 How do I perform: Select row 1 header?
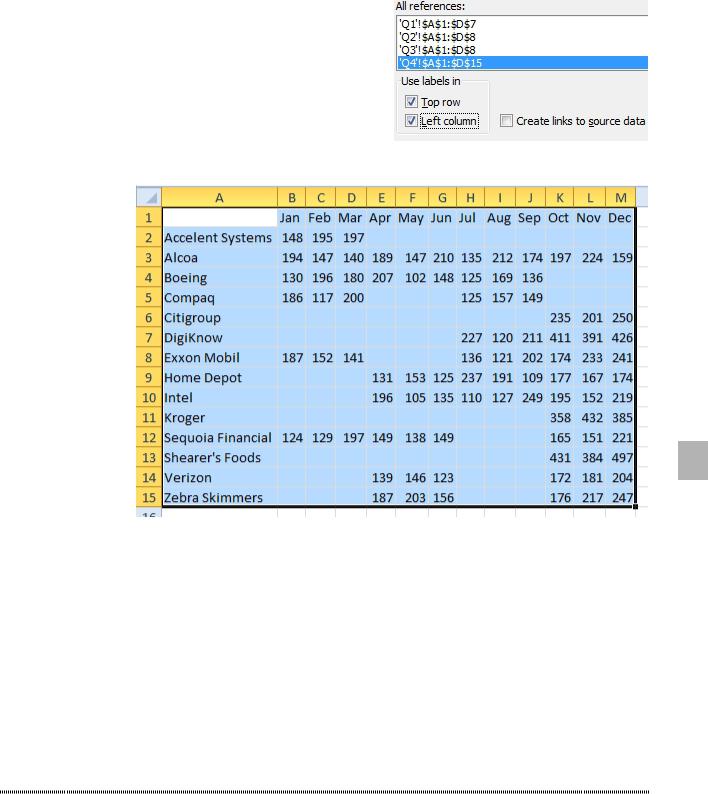(x=149, y=218)
